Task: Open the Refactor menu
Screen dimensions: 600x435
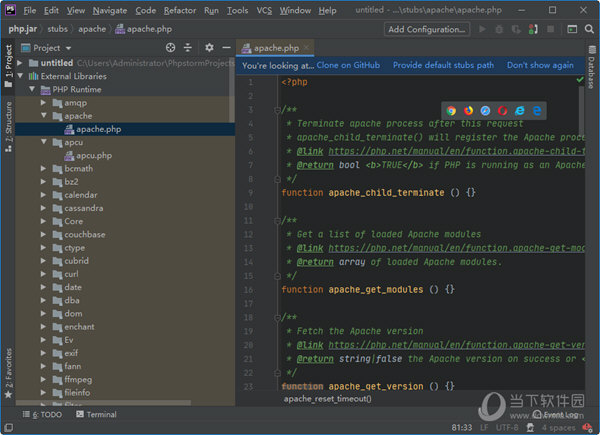Action: click(x=180, y=10)
